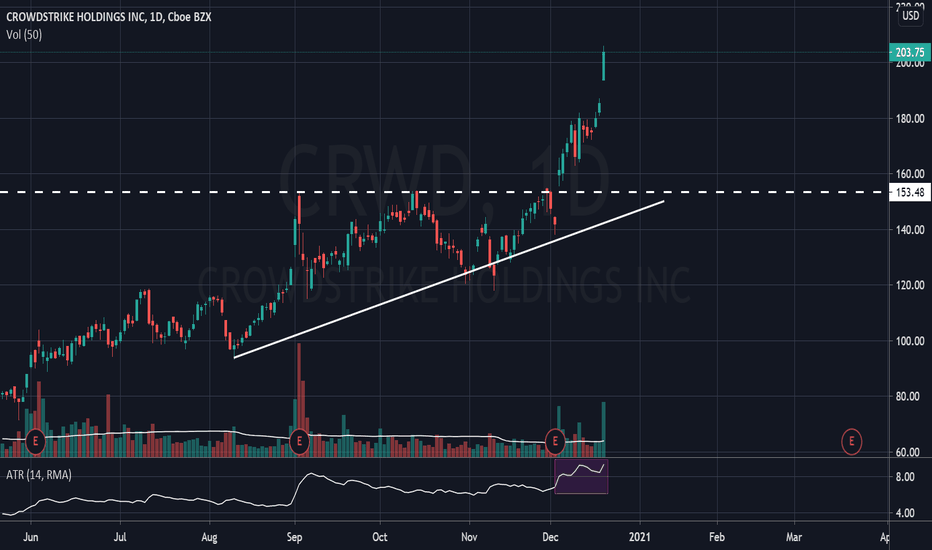Click the CROWDSTRIKE HOLDINGS INC symbol title
Viewport: 932px width, 550px height.
(109, 17)
